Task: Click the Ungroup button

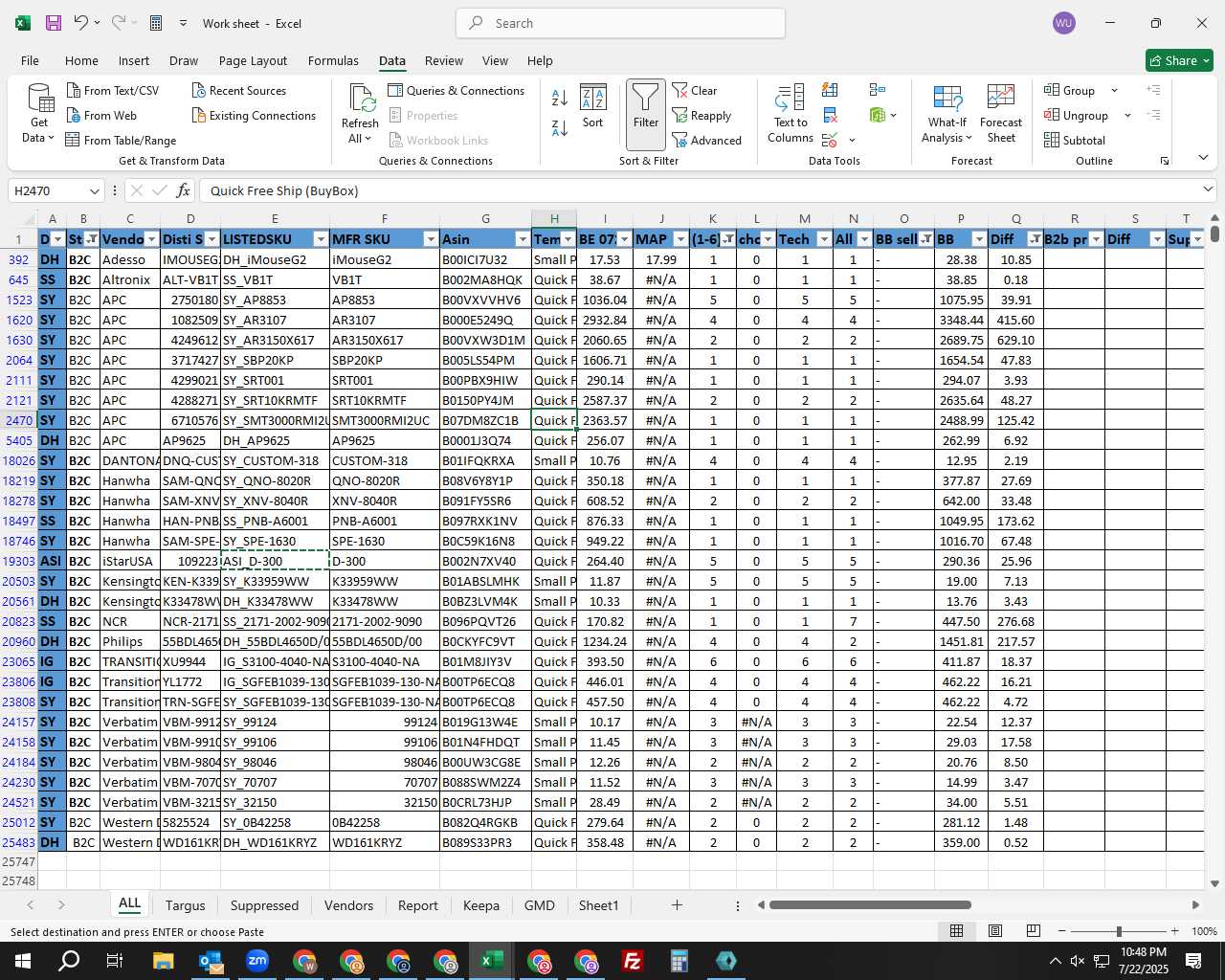Action: [x=1077, y=115]
